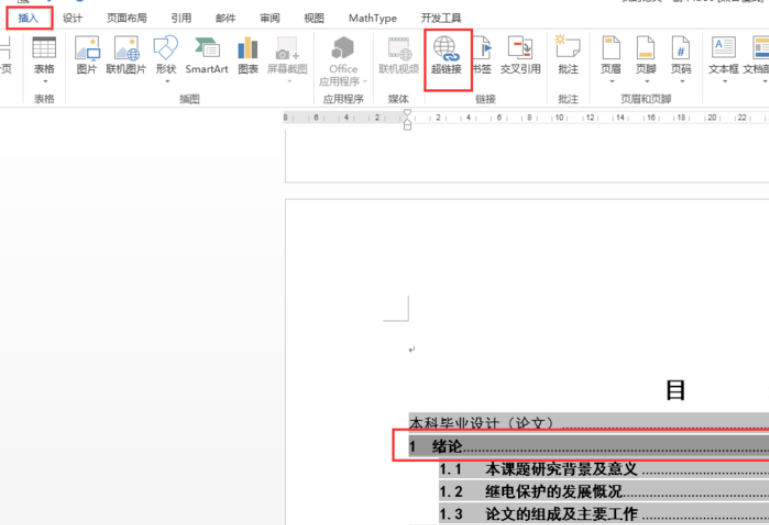Screen dimensions: 769x525
Task: Click the 超链接 hyperlink icon
Action: 446,49
